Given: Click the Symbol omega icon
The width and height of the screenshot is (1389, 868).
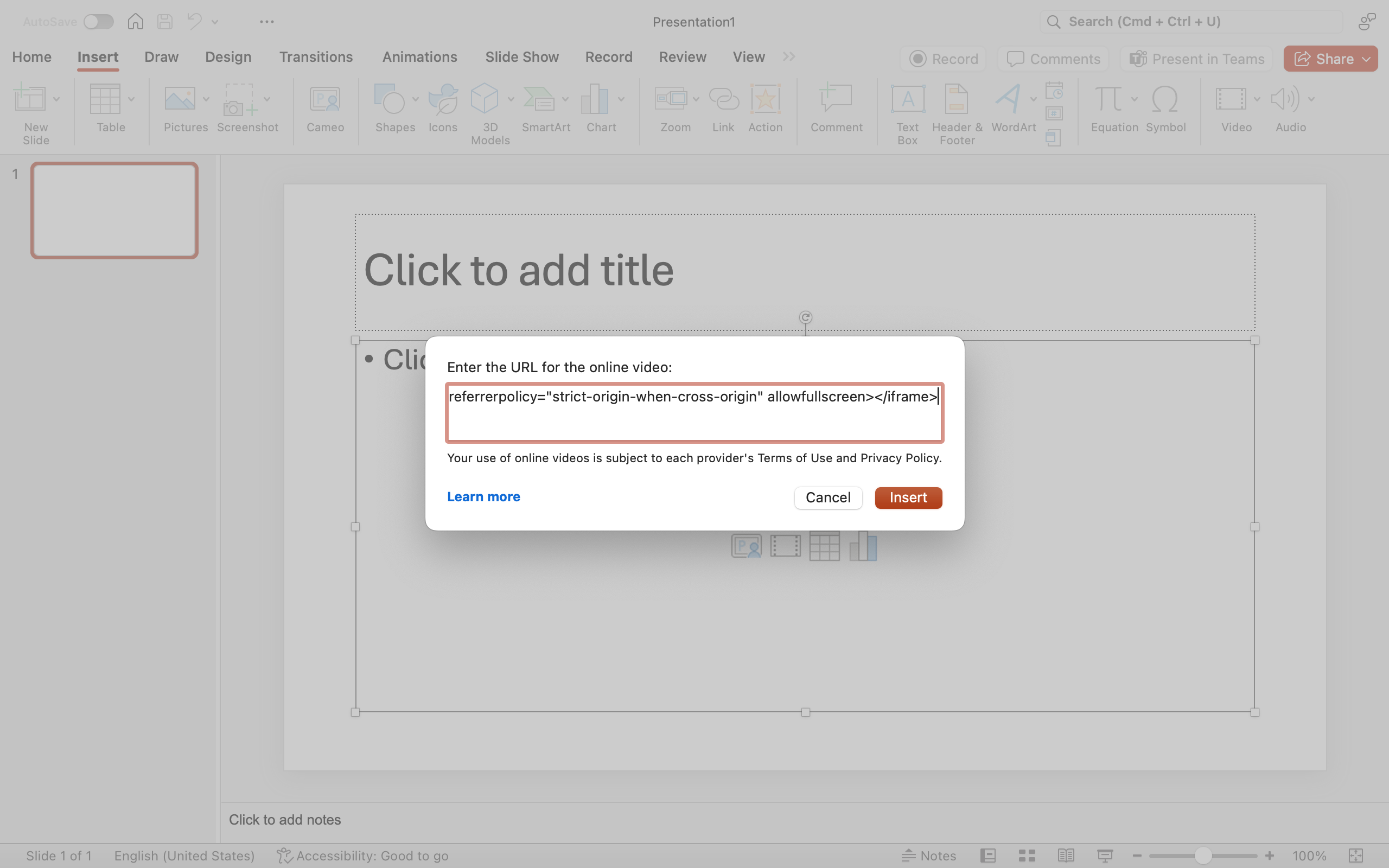Looking at the screenshot, I should [x=1164, y=99].
